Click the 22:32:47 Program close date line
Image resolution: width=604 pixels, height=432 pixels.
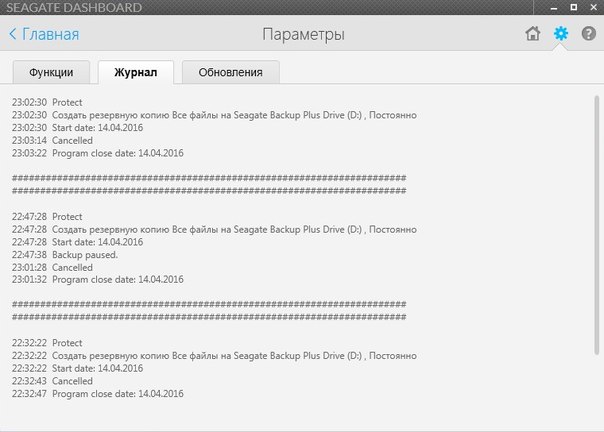97,394
